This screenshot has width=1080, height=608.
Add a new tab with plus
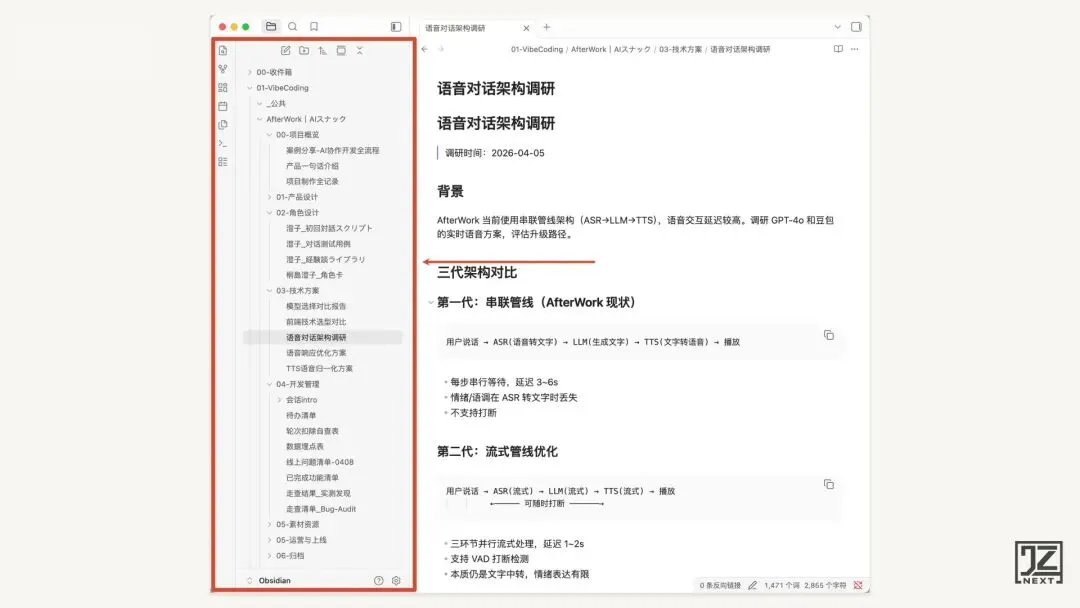click(x=547, y=28)
